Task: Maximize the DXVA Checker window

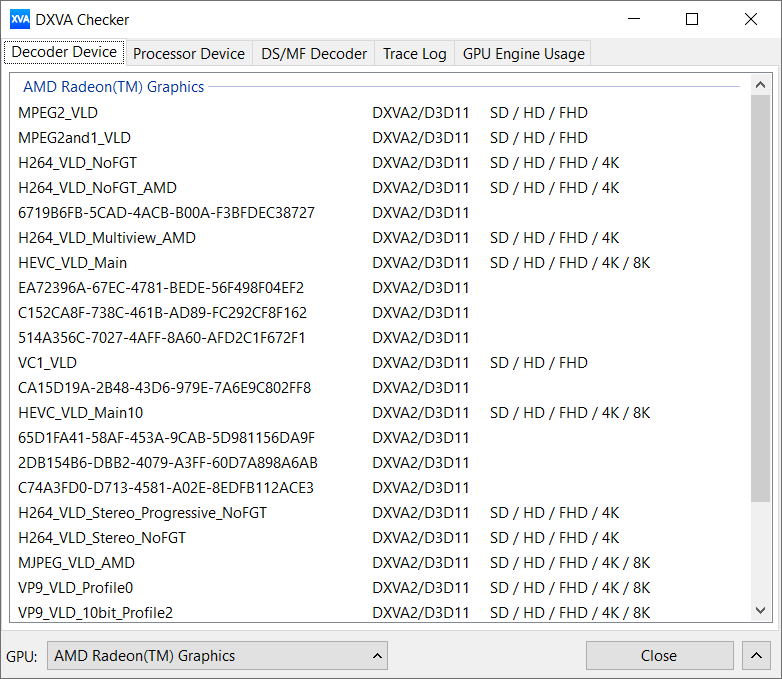Action: coord(692,19)
